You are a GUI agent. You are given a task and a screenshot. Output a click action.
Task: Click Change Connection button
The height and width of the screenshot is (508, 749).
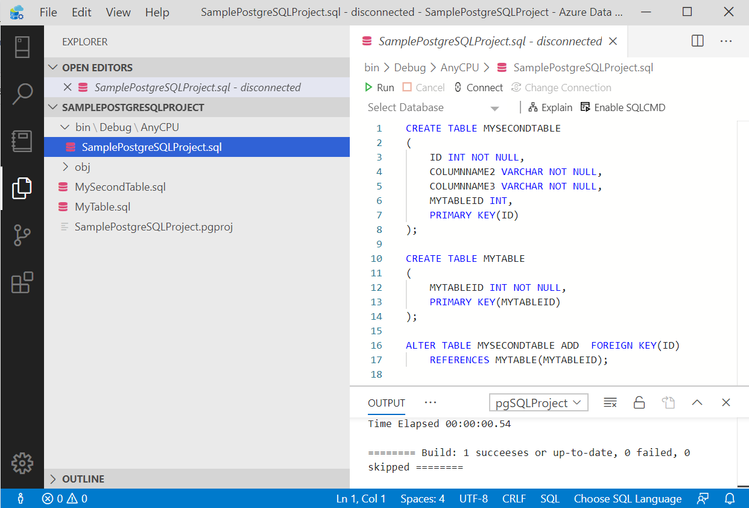[561, 87]
